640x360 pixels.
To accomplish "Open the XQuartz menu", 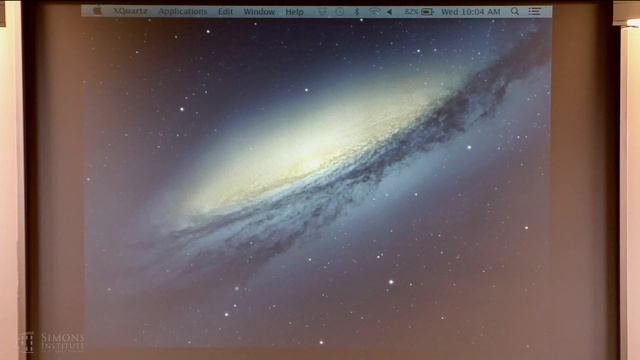I will click(130, 11).
